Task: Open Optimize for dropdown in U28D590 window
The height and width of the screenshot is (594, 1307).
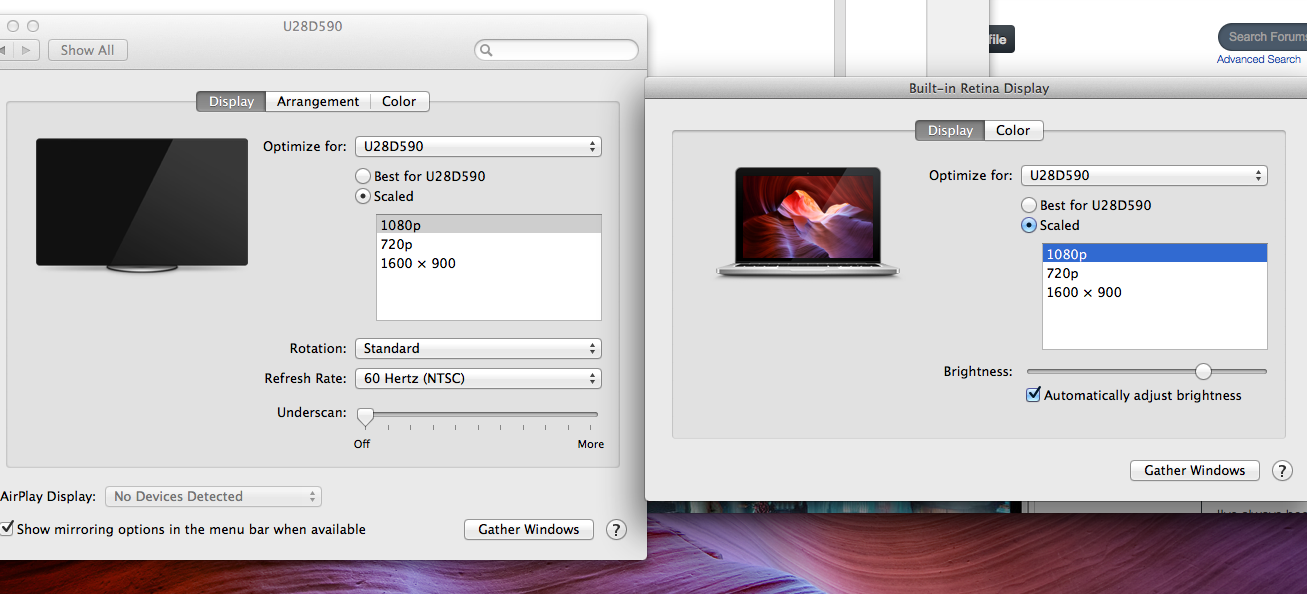Action: click(478, 146)
